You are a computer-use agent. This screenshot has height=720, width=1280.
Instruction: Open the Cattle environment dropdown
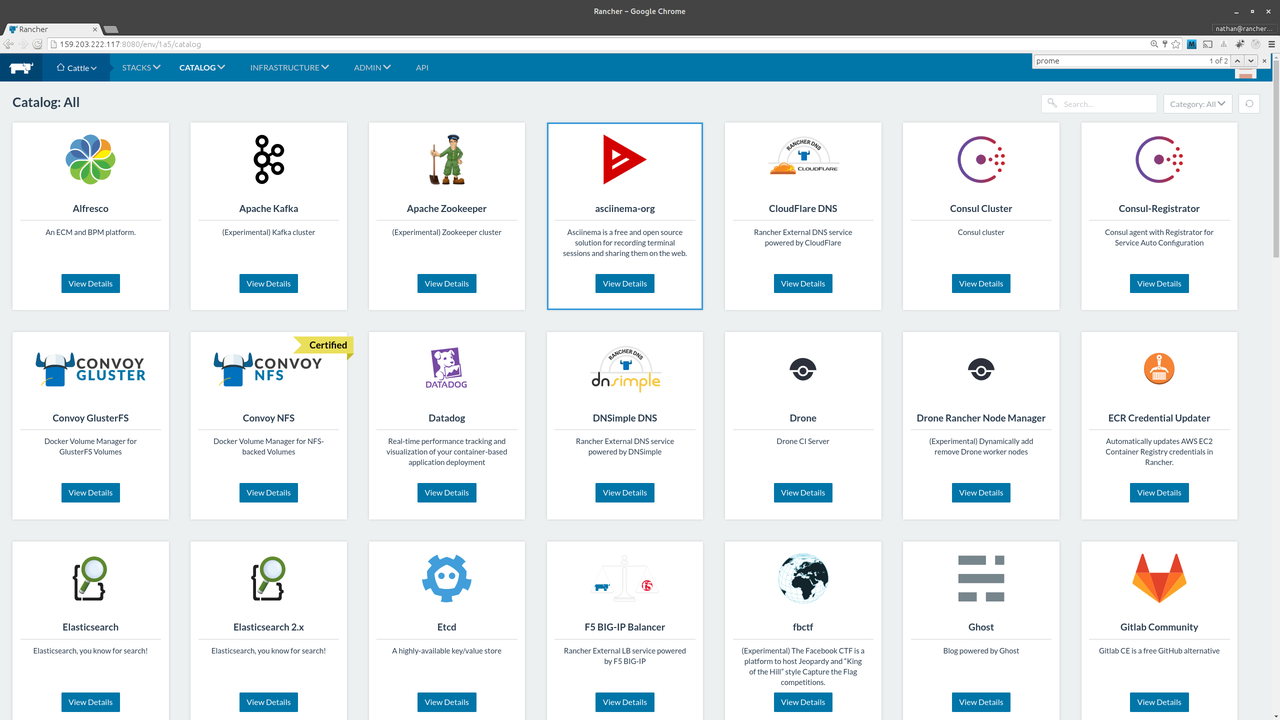(x=76, y=68)
